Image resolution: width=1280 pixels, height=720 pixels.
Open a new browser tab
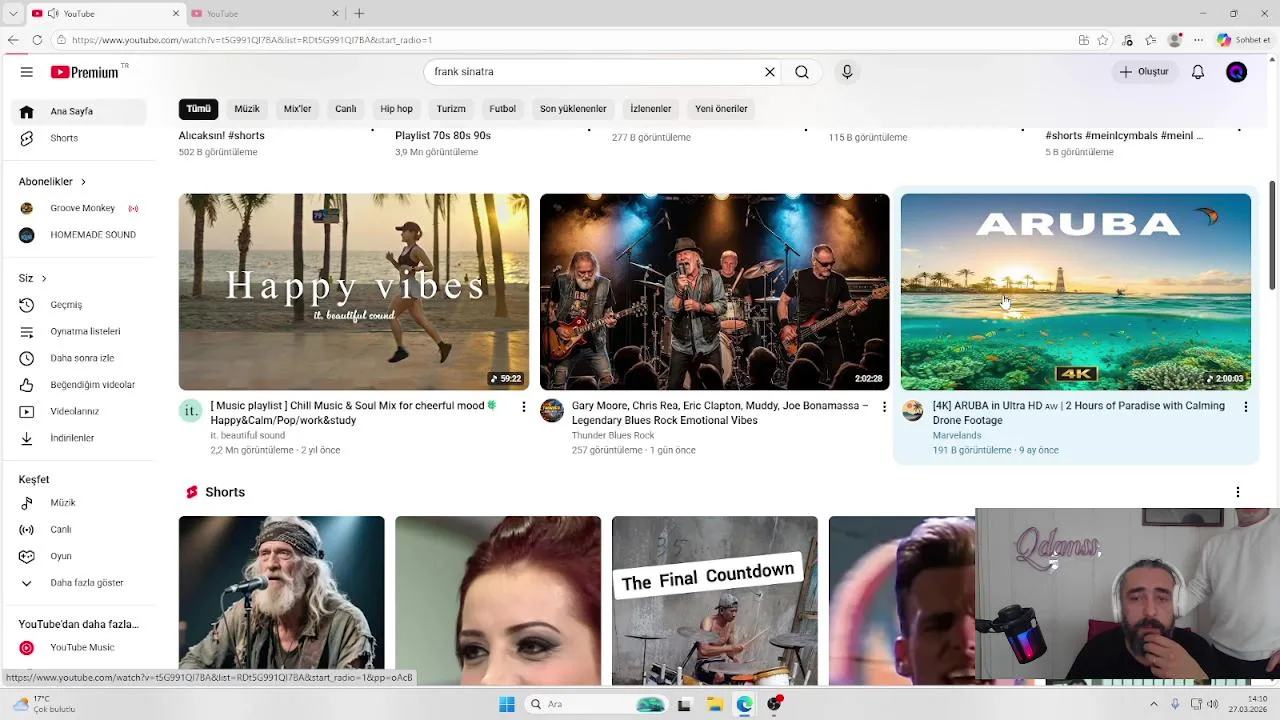point(359,14)
